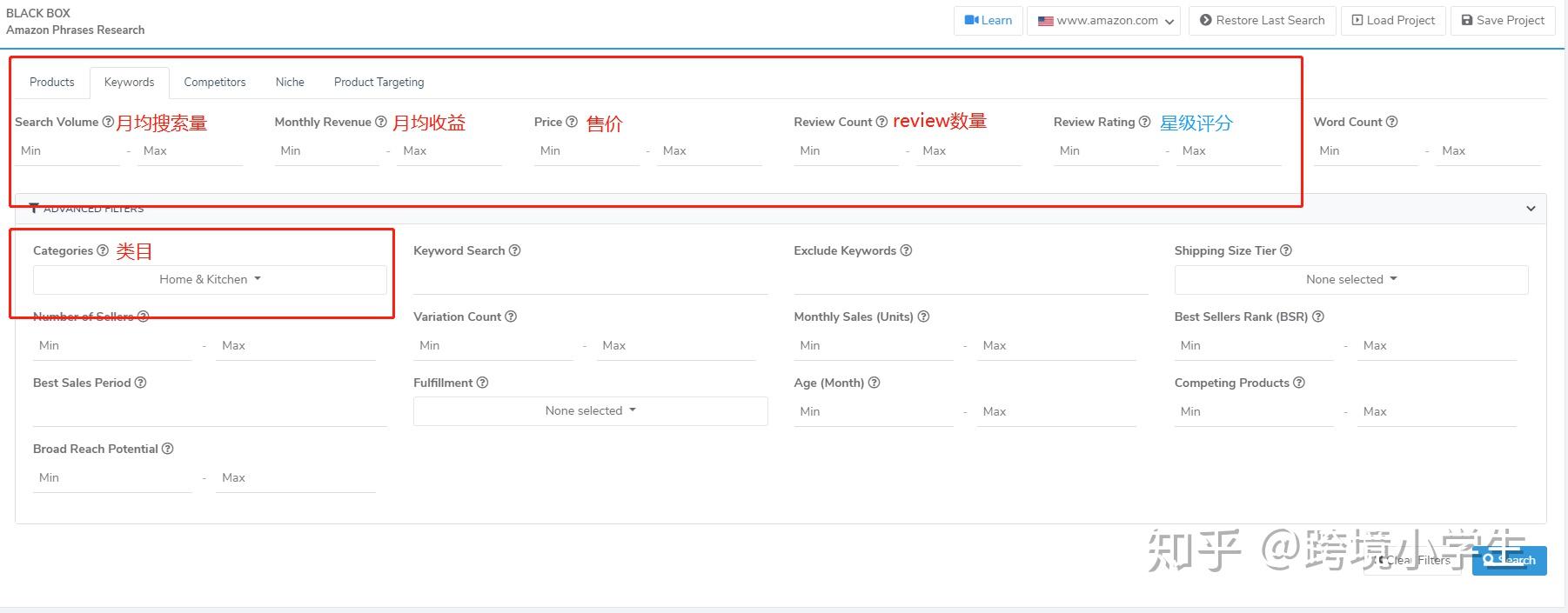Screen dimensions: 1568x613
Task: Open the Shipping Size Tier dropdown
Action: (1351, 280)
